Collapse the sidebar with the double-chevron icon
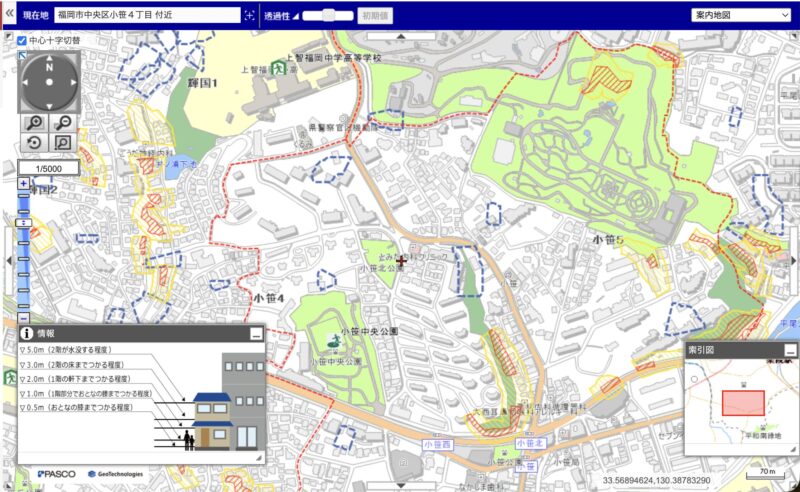Image resolution: width=800 pixels, height=492 pixels. pyautogui.click(x=8, y=15)
